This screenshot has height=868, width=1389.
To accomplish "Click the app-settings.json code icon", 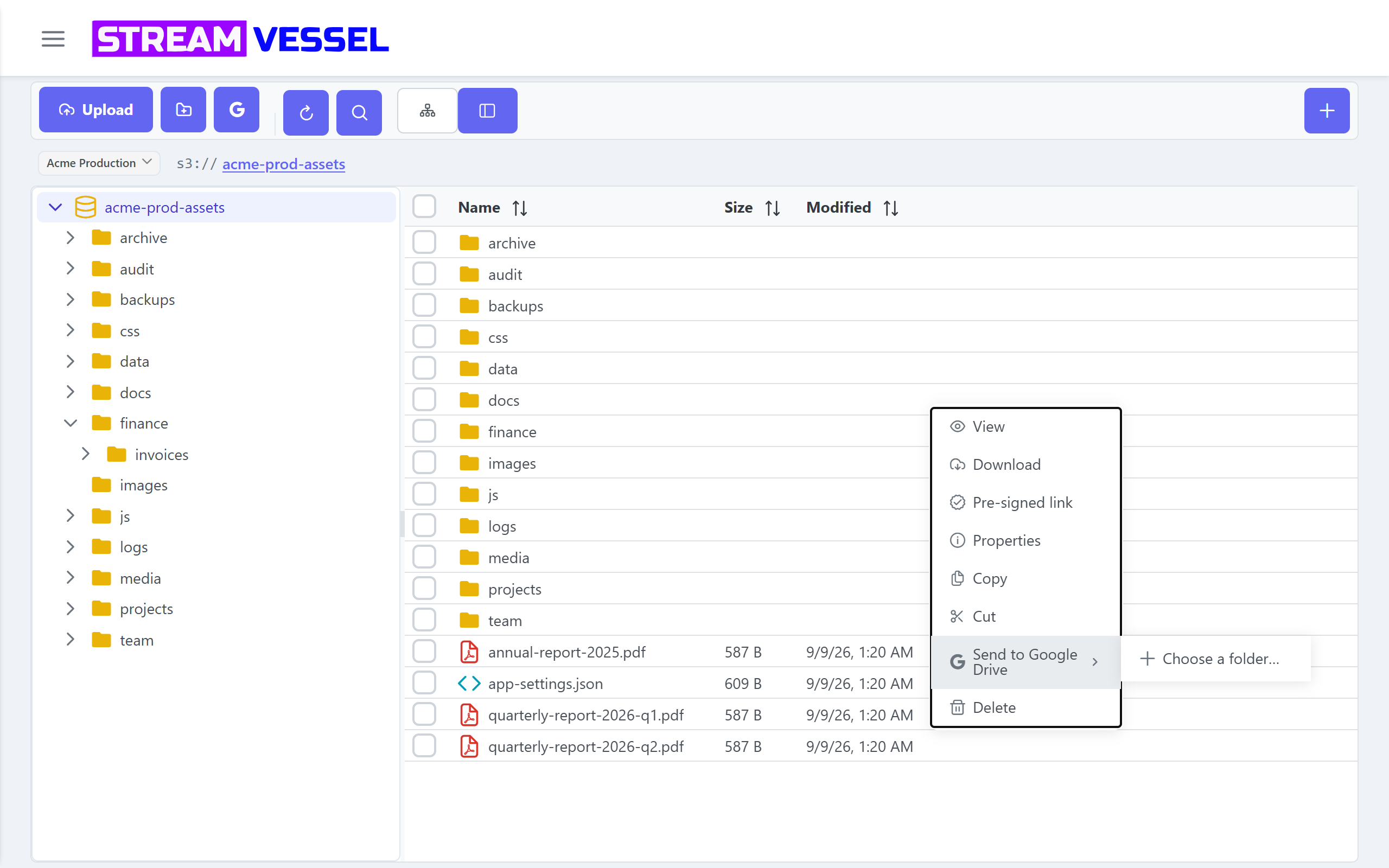I will (469, 684).
